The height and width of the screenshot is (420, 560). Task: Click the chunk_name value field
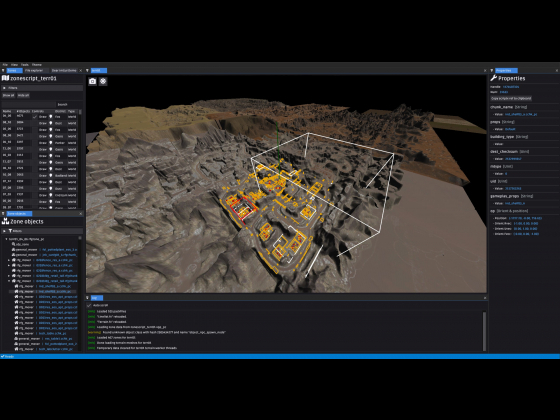[520, 114]
